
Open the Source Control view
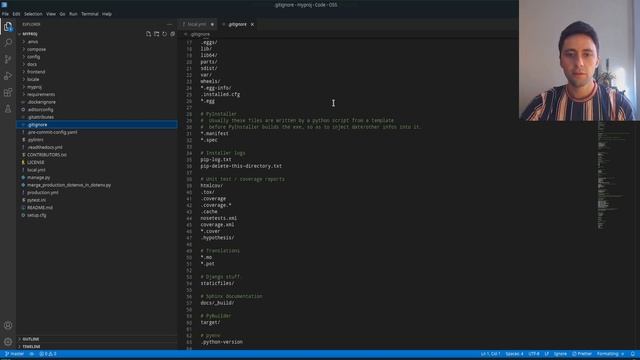(8, 59)
